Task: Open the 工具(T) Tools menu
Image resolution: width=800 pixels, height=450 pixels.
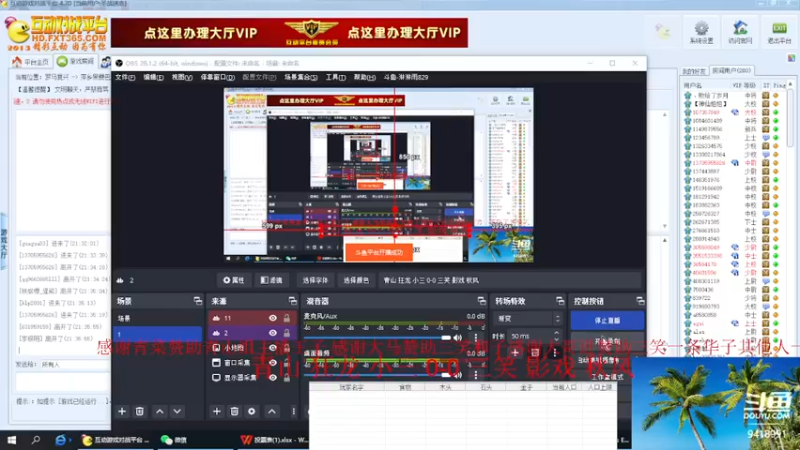Action: click(335, 78)
